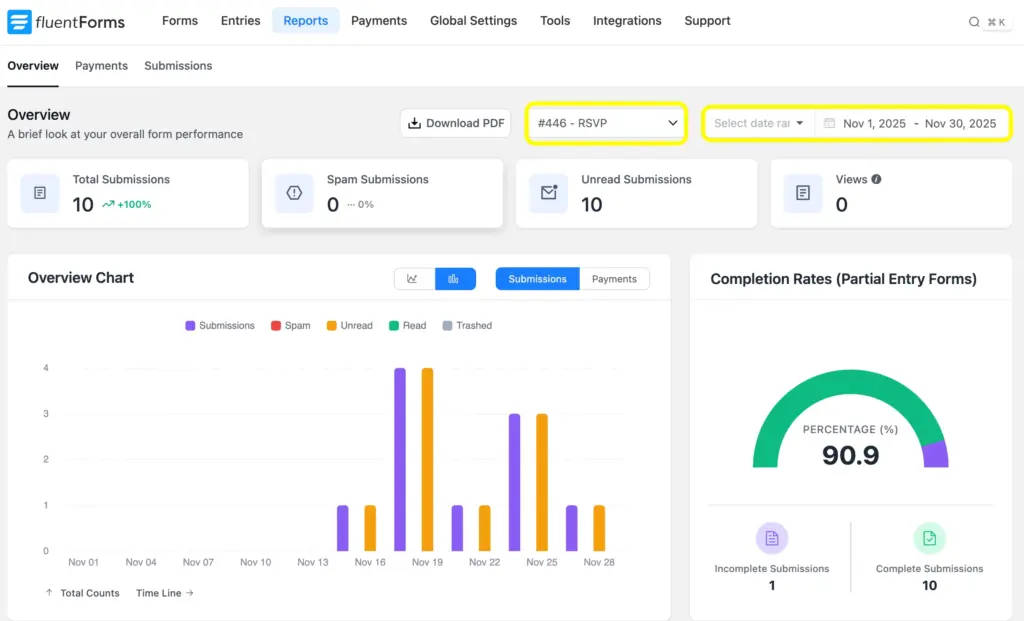Viewport: 1024px width, 621px height.
Task: Switch to the Payments sub-tab
Action: (100, 66)
